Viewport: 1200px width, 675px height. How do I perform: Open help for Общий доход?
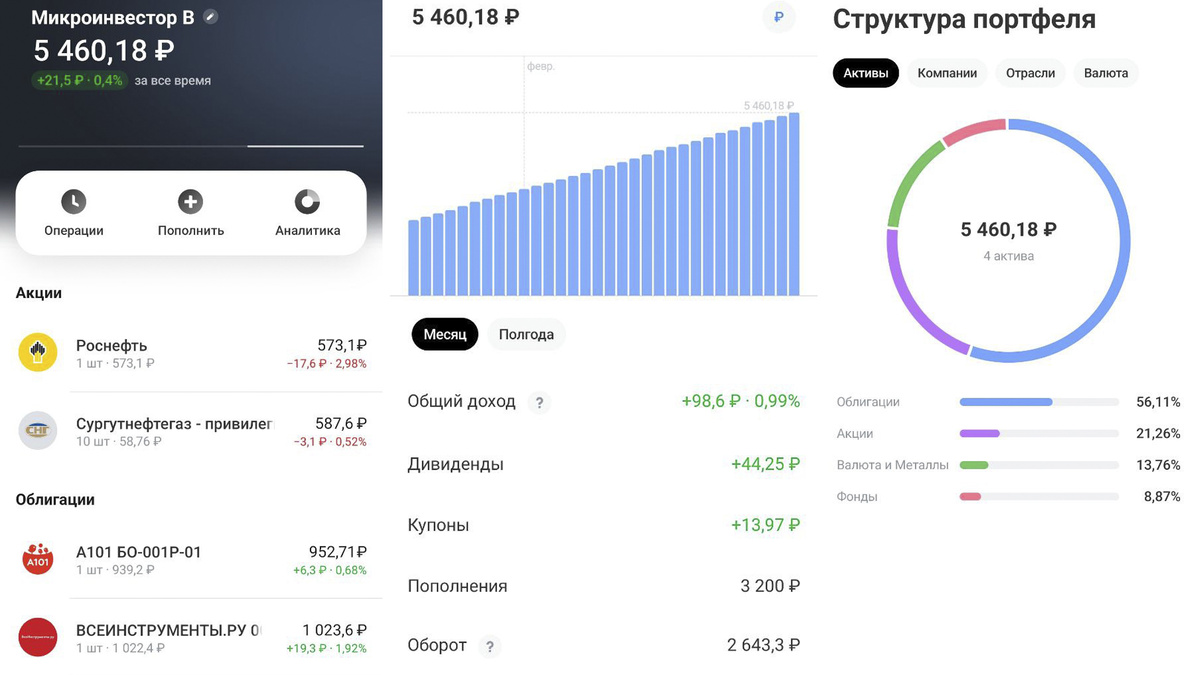pyautogui.click(x=539, y=402)
